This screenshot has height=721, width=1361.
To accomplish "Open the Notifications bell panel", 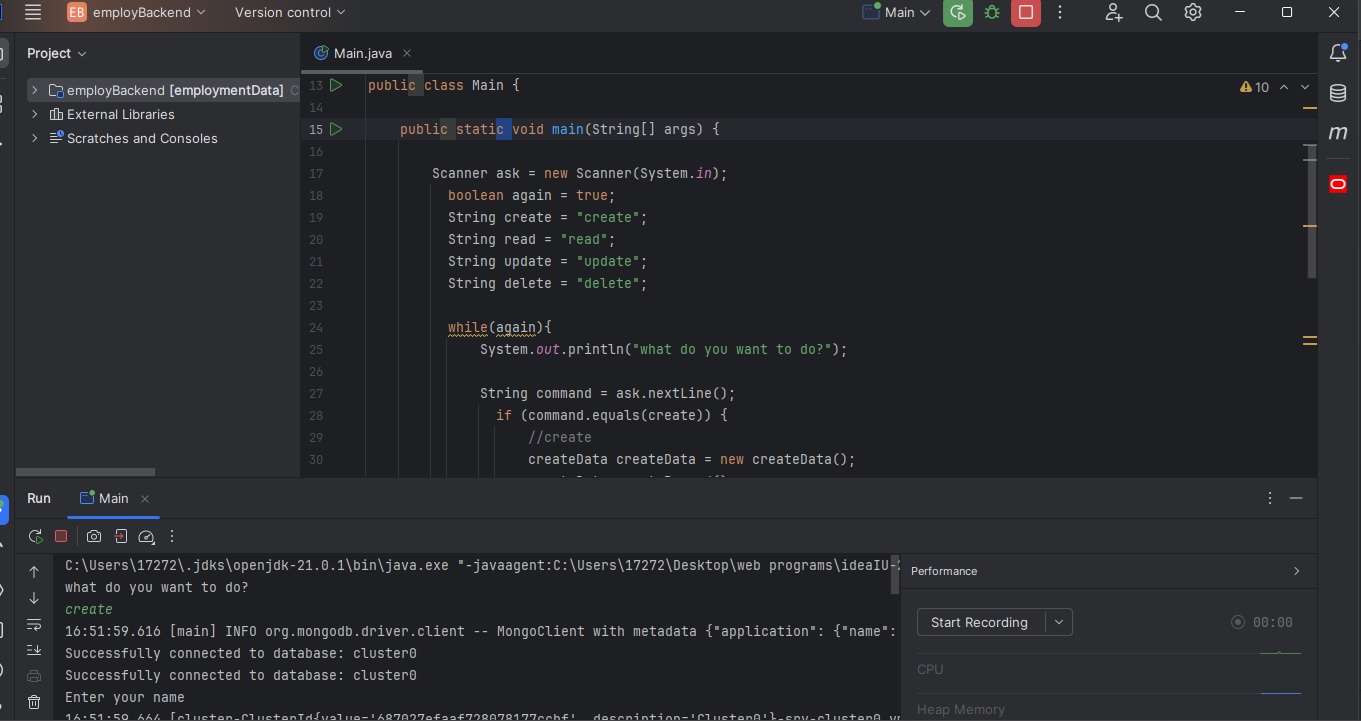I will pyautogui.click(x=1338, y=54).
